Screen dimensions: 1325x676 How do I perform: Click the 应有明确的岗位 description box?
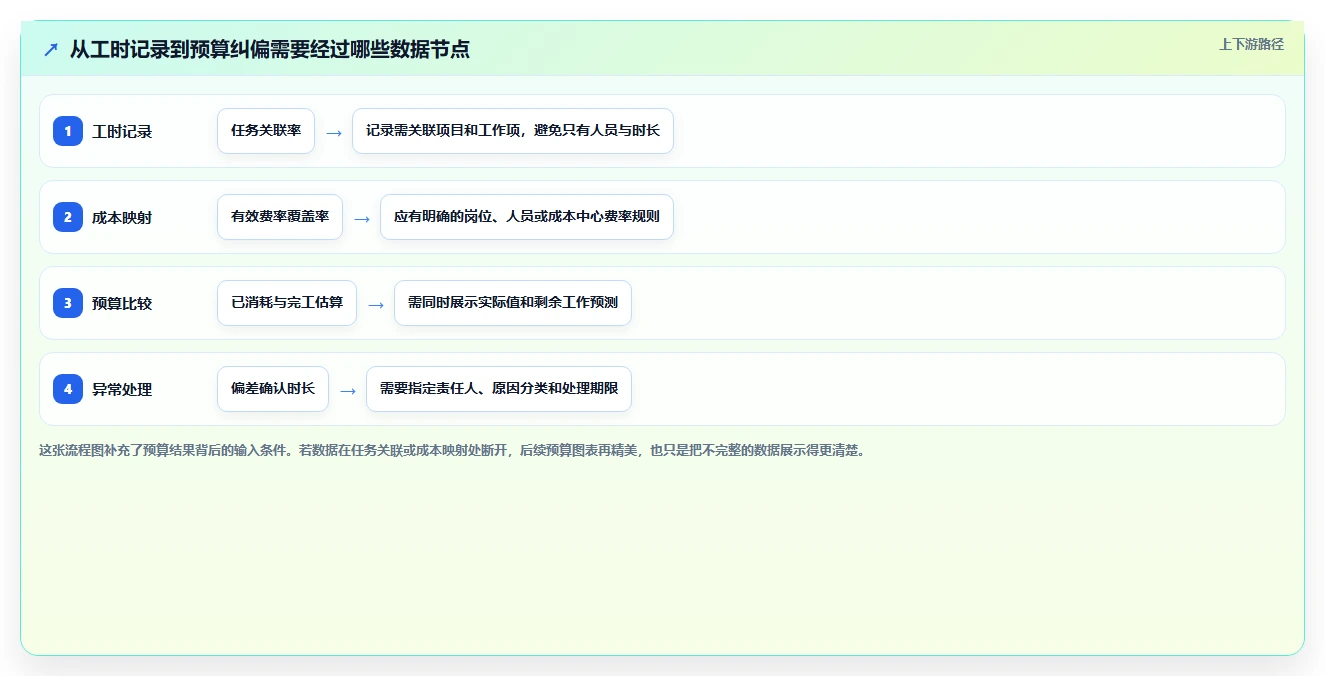click(527, 217)
